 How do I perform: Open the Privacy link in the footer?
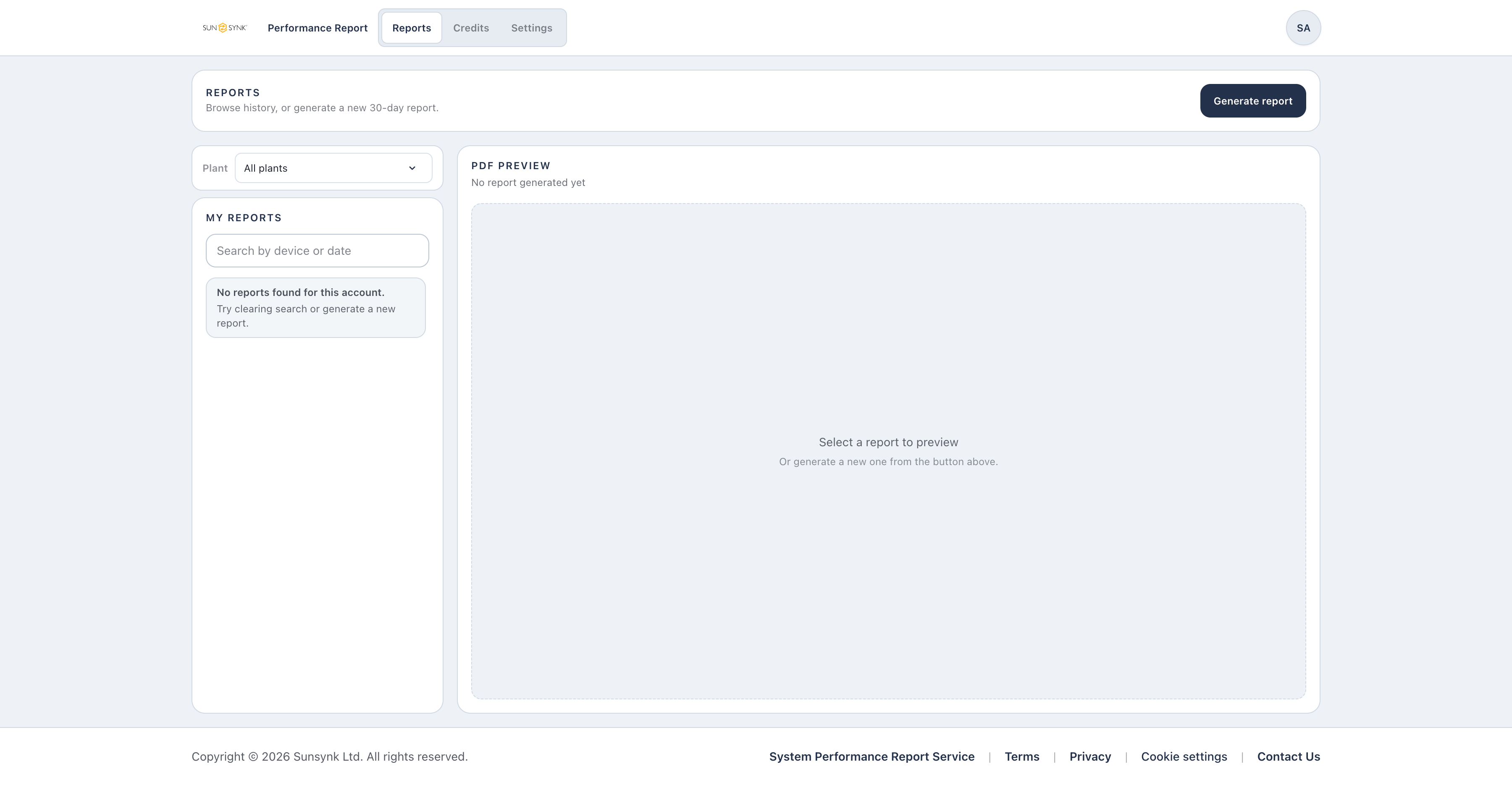point(1090,756)
